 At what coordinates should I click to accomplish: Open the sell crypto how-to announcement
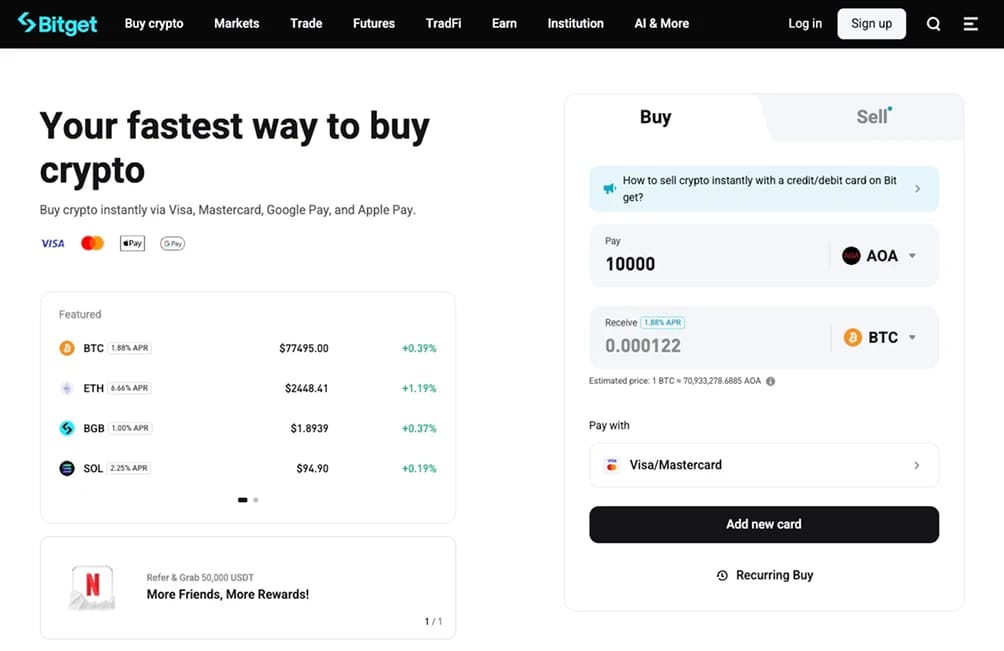point(764,189)
